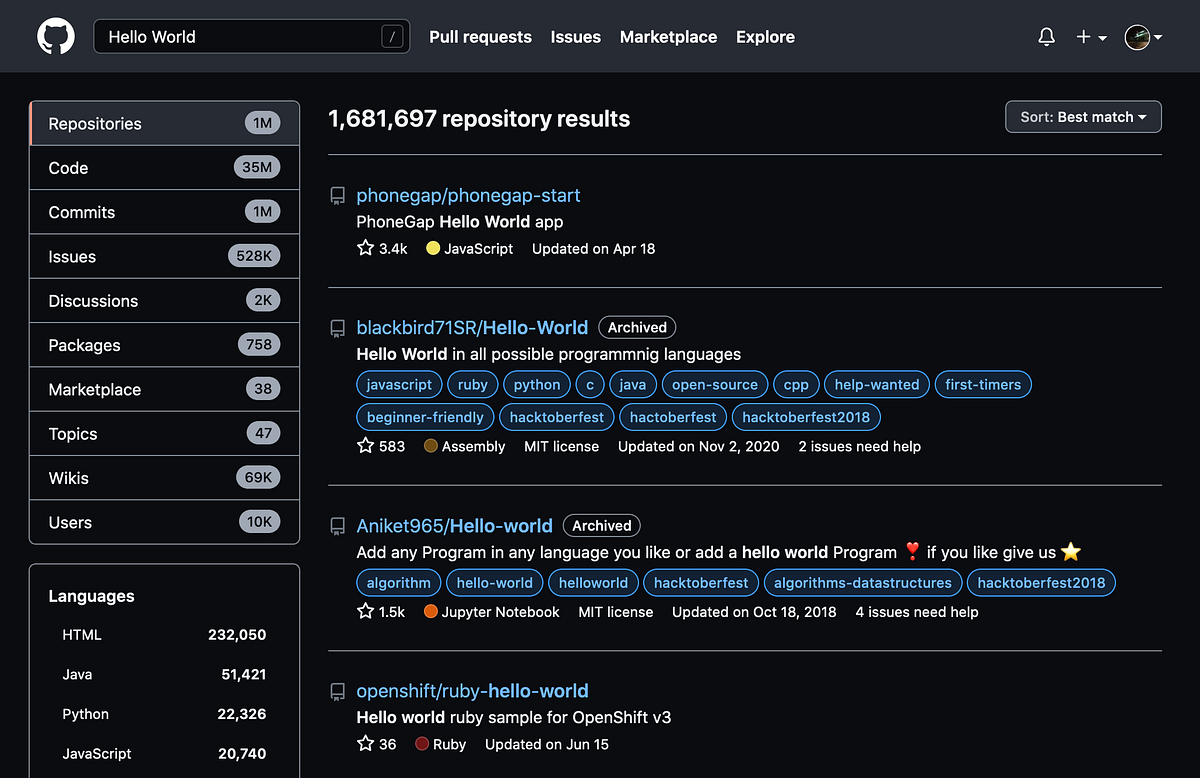The height and width of the screenshot is (778, 1200).
Task: Click the repo icon beside openshift/ruby-hello-world
Action: [x=338, y=692]
